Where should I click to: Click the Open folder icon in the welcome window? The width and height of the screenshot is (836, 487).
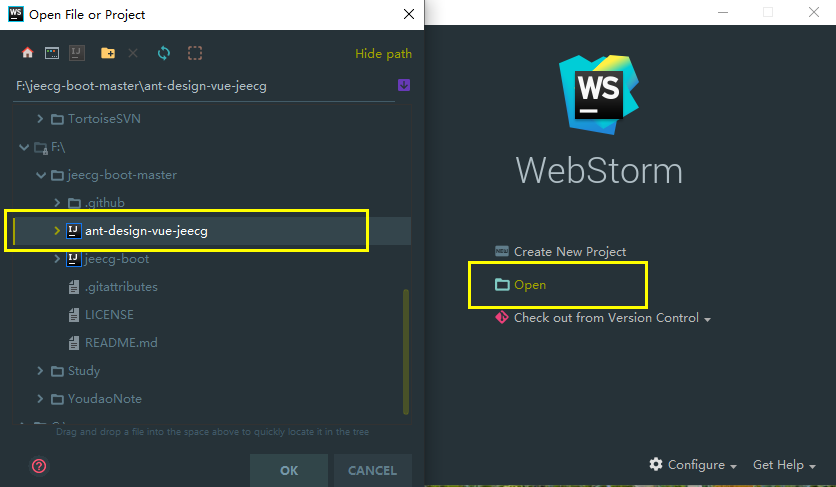pos(502,285)
